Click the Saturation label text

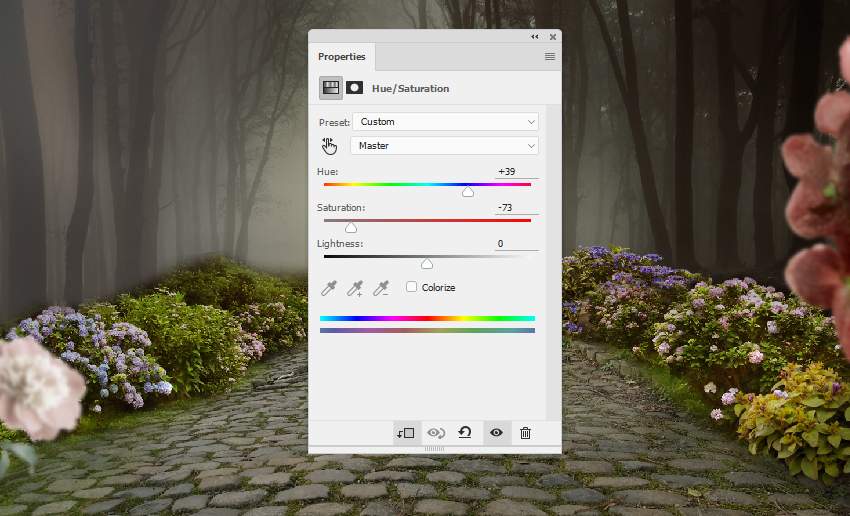pyautogui.click(x=341, y=208)
